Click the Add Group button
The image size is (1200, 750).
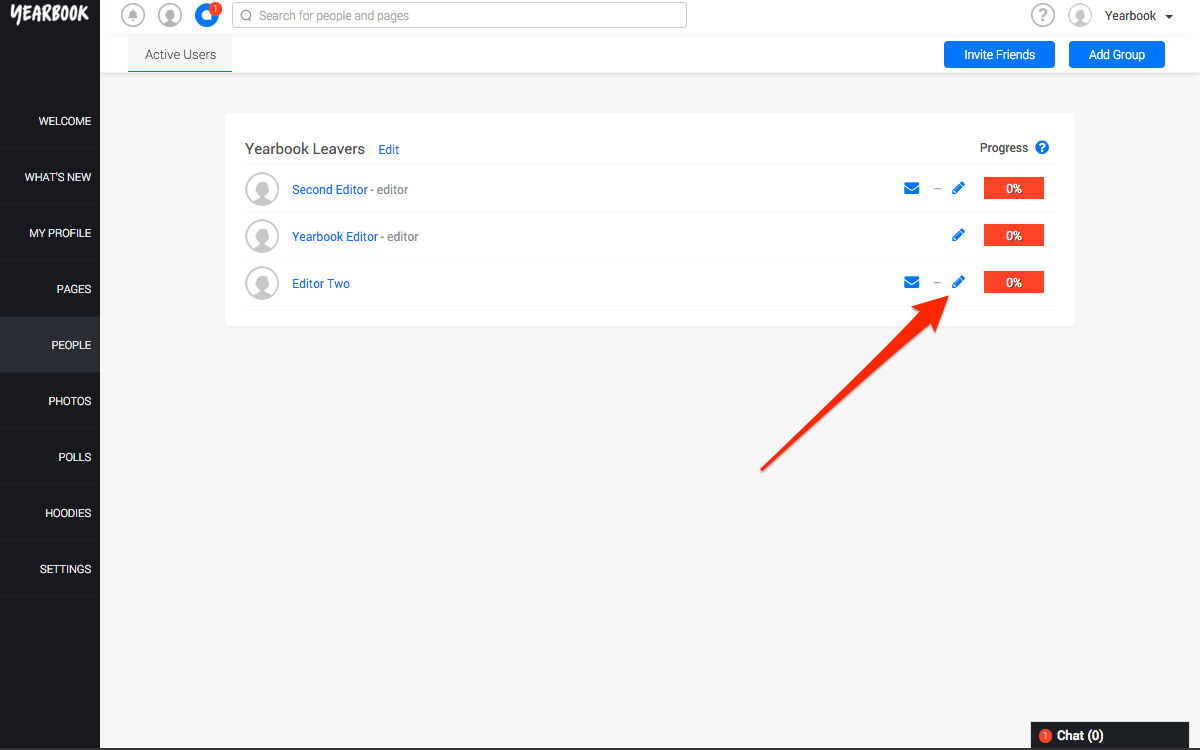pyautogui.click(x=1116, y=55)
